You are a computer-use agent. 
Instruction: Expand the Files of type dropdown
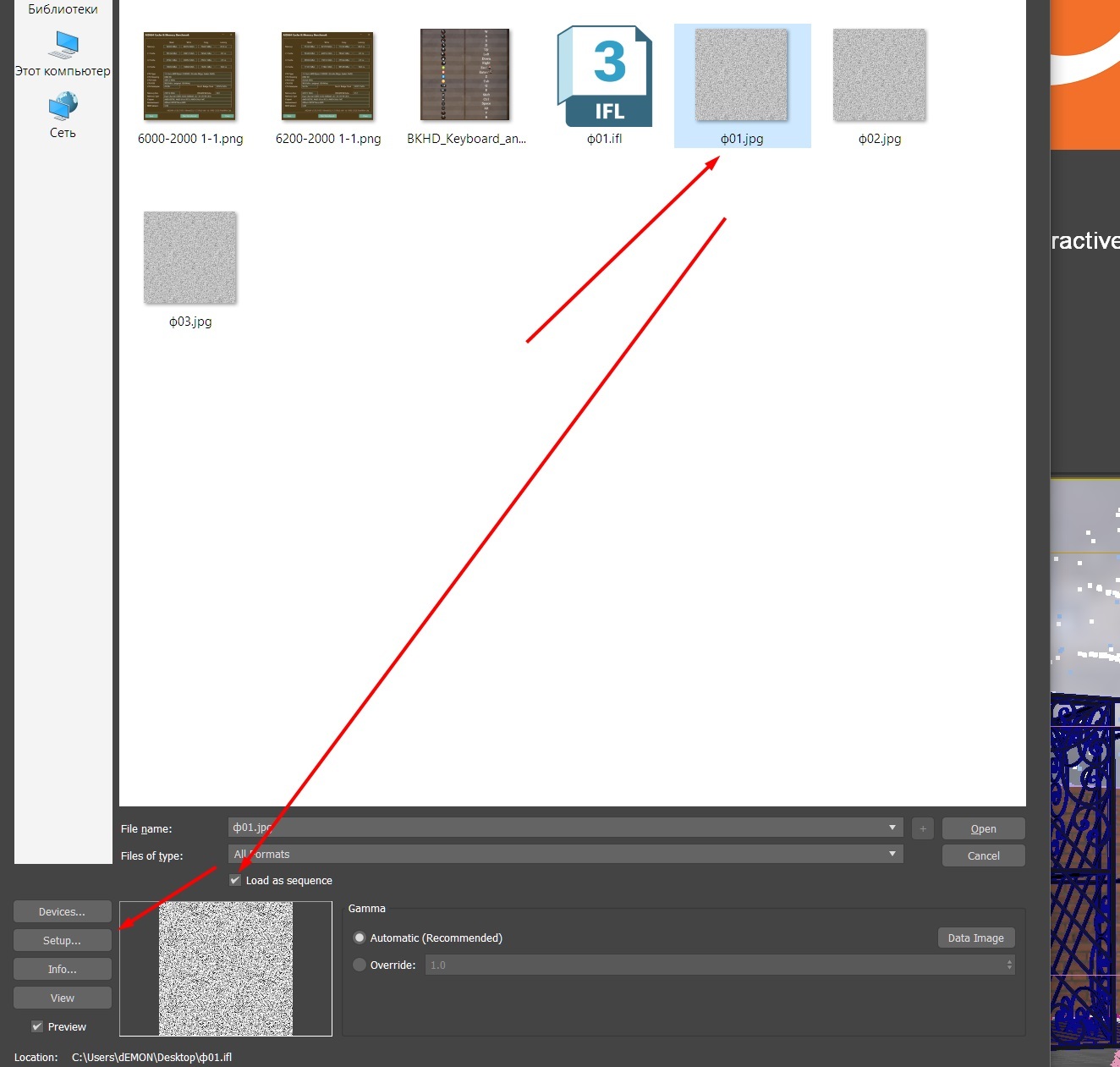point(892,855)
